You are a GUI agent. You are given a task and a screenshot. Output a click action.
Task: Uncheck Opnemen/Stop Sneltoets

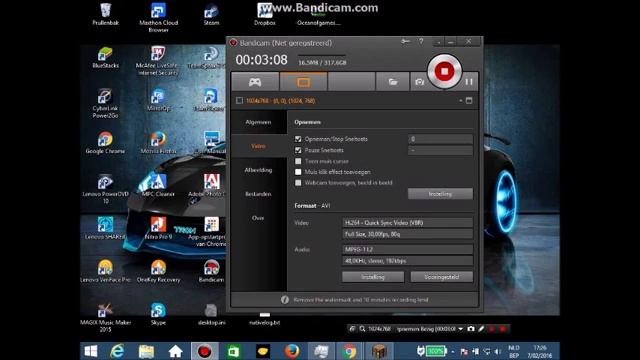298,139
